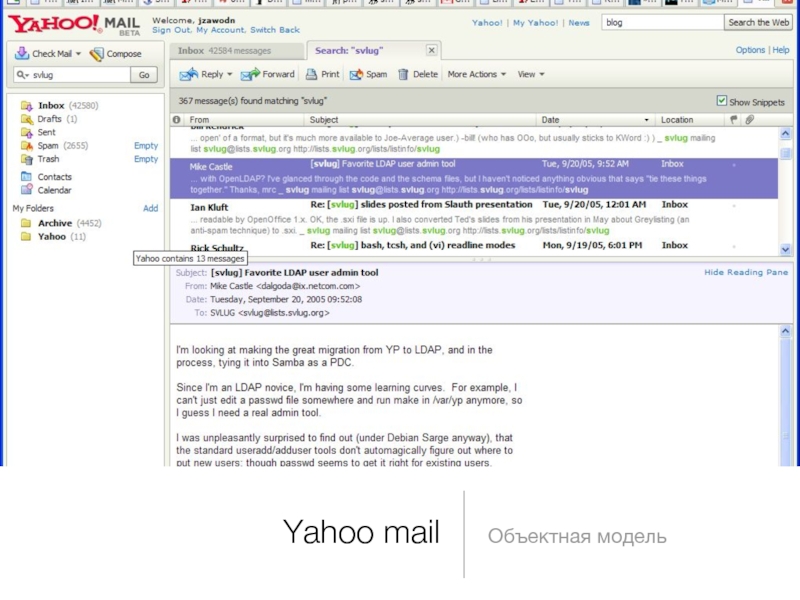Click the flag column header icon
This screenshot has width=800, height=600.
click(734, 119)
